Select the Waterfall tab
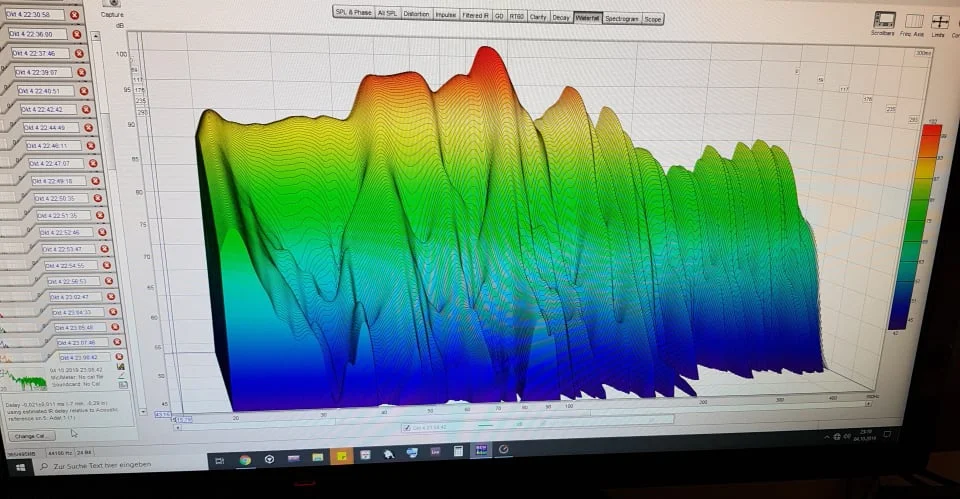 pos(588,18)
